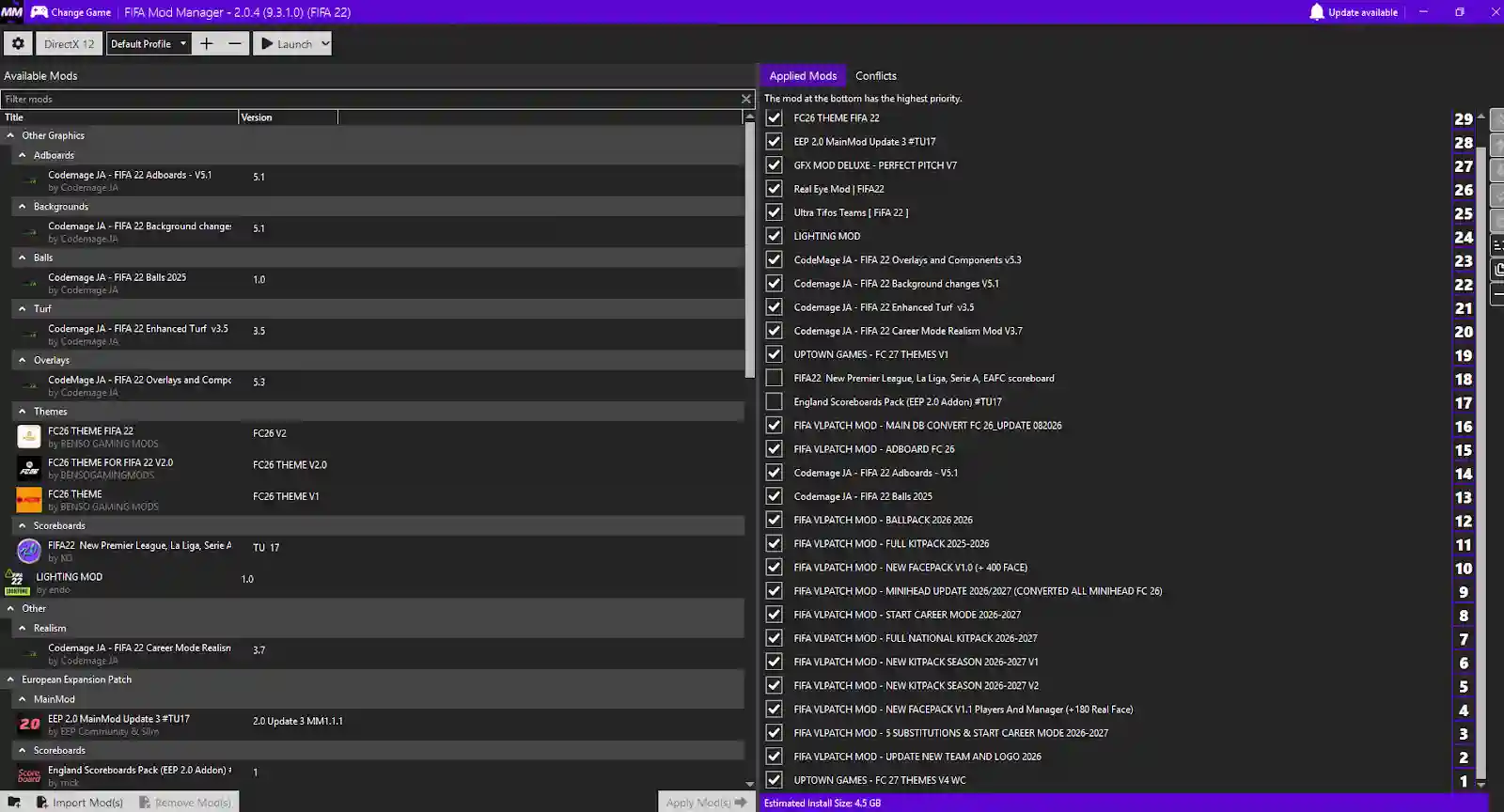Image resolution: width=1504 pixels, height=812 pixels.
Task: Collapse the Turf group
Action: [x=22, y=308]
